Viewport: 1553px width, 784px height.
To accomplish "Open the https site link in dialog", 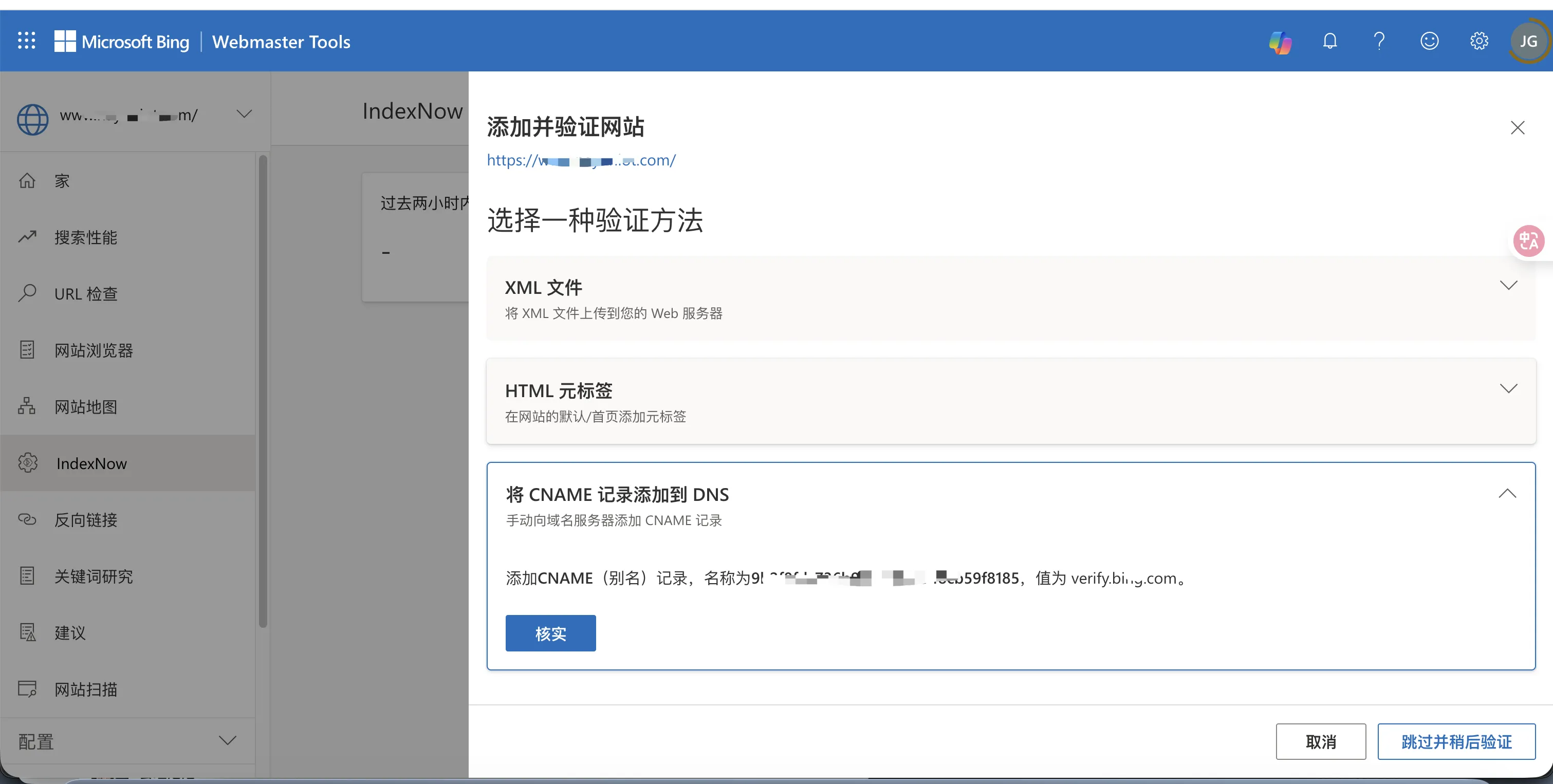I will click(x=581, y=160).
